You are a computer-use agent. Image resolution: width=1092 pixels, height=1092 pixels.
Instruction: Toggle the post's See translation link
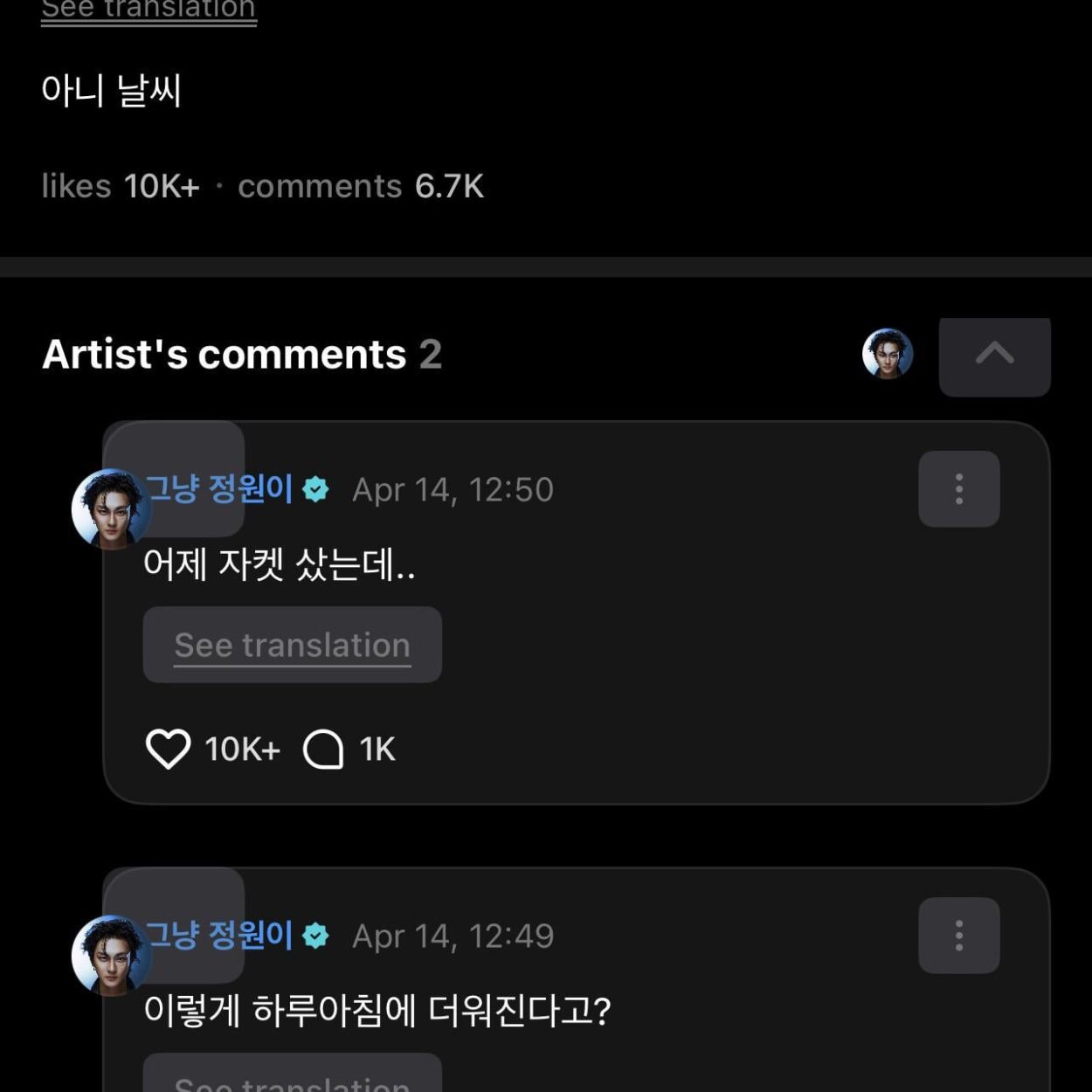(149, 9)
